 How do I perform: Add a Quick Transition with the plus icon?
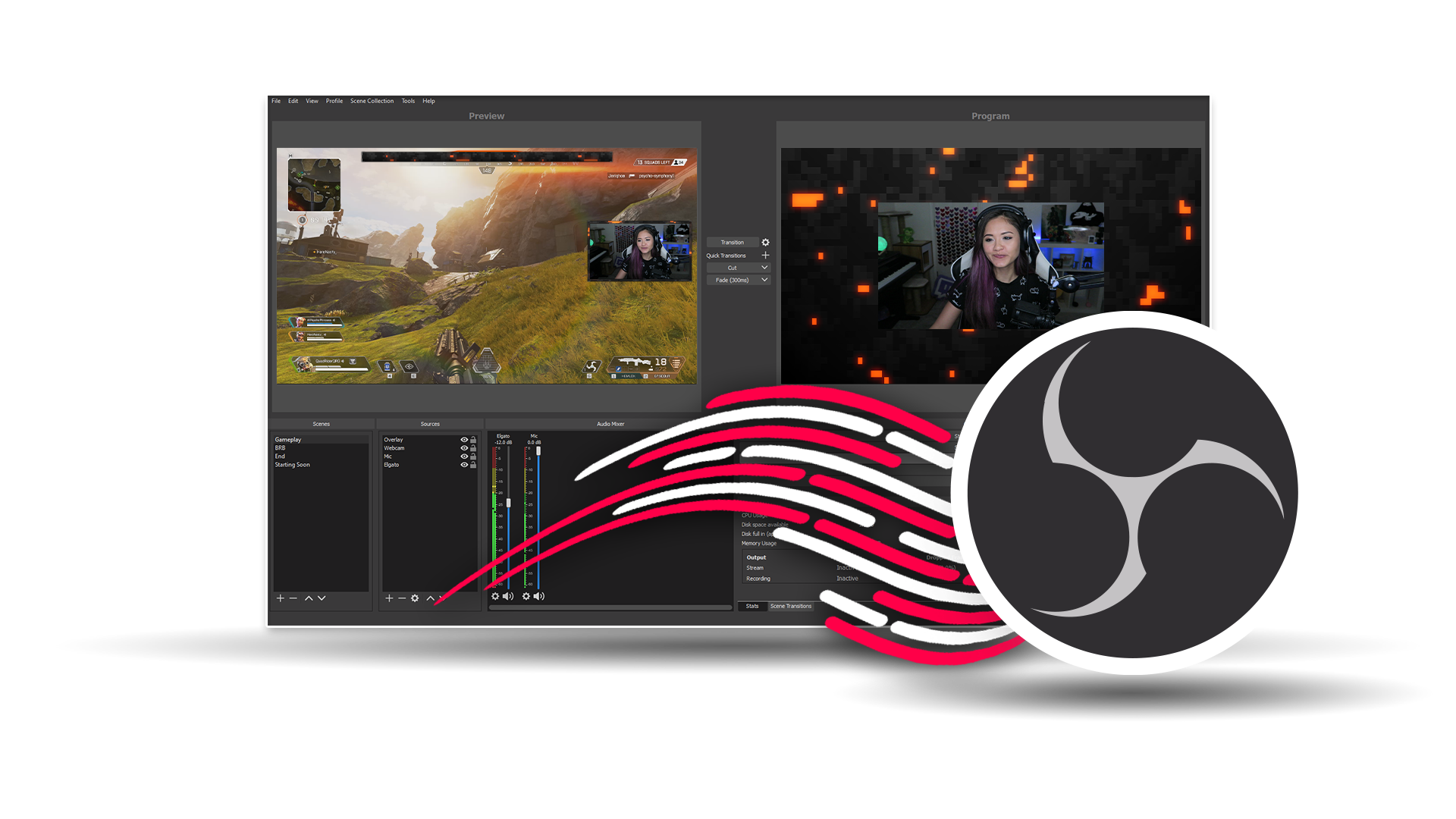[x=765, y=256]
